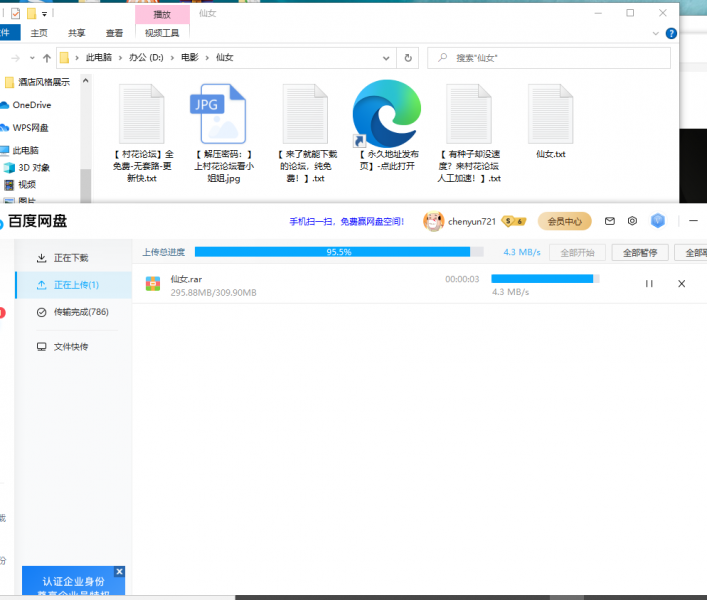707x600 pixels.
Task: Open Baidu Netdisk mail messages icon
Action: [x=610, y=221]
